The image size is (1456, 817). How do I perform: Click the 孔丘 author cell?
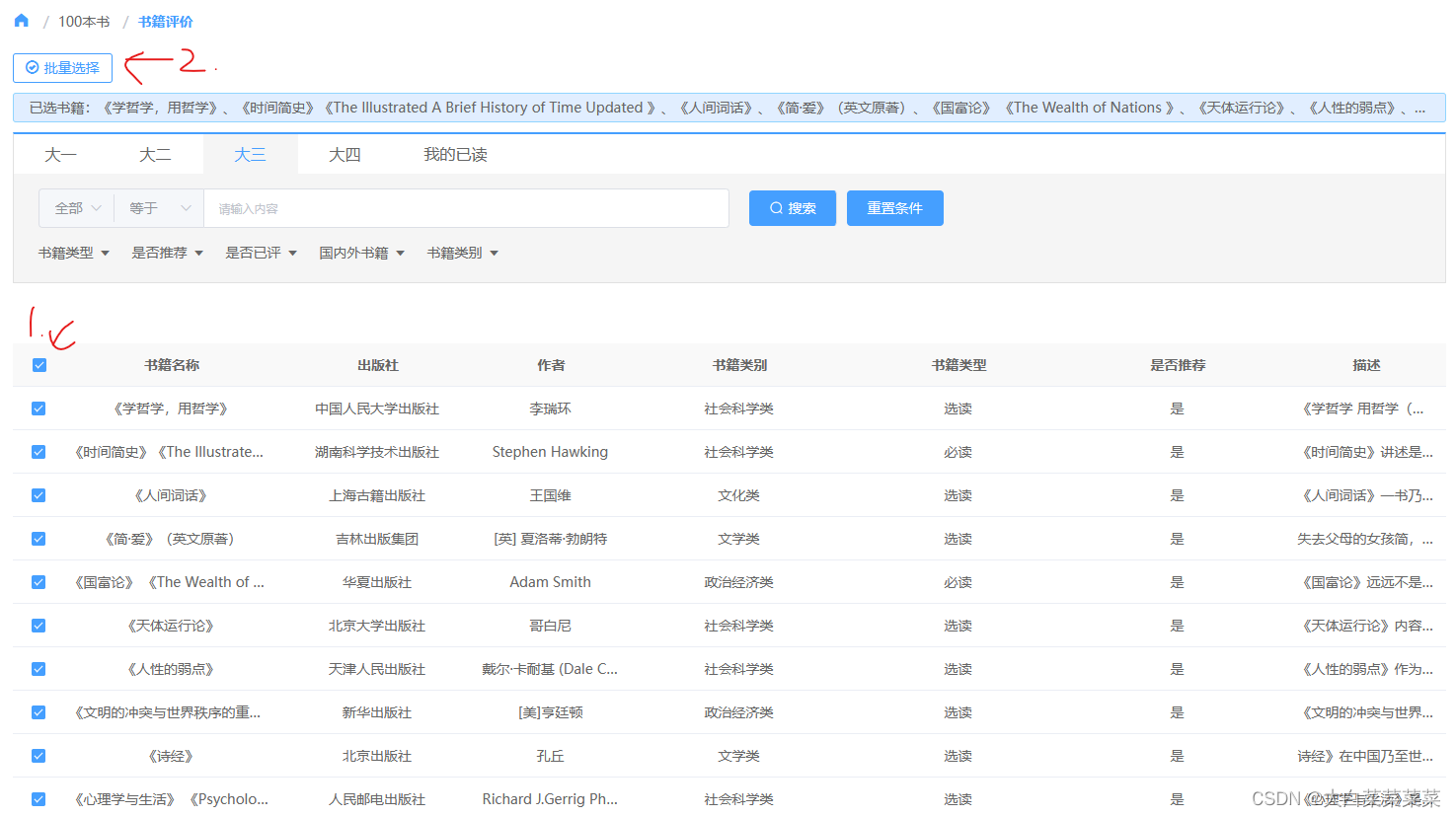click(x=550, y=756)
